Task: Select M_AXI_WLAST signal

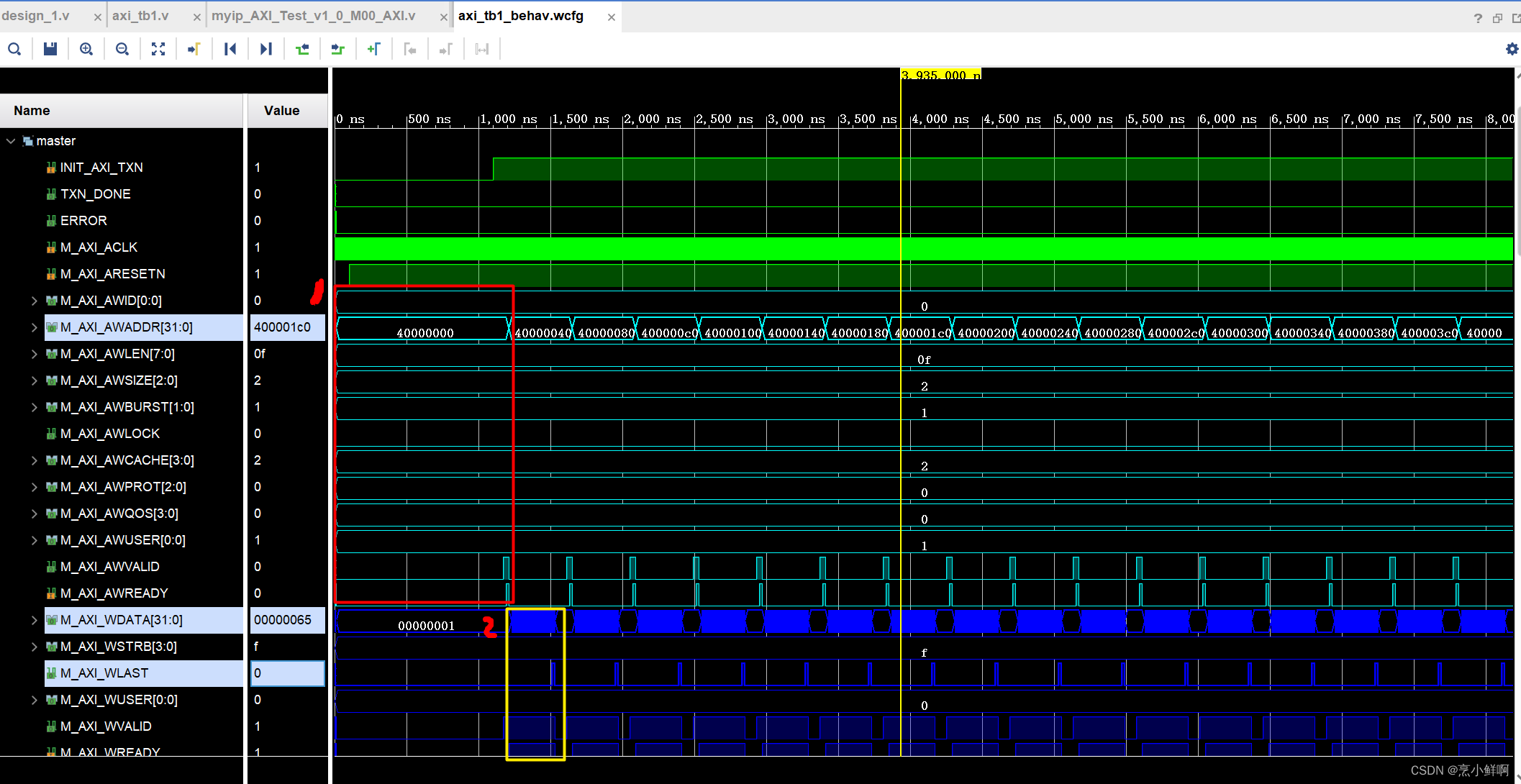Action: pos(104,673)
